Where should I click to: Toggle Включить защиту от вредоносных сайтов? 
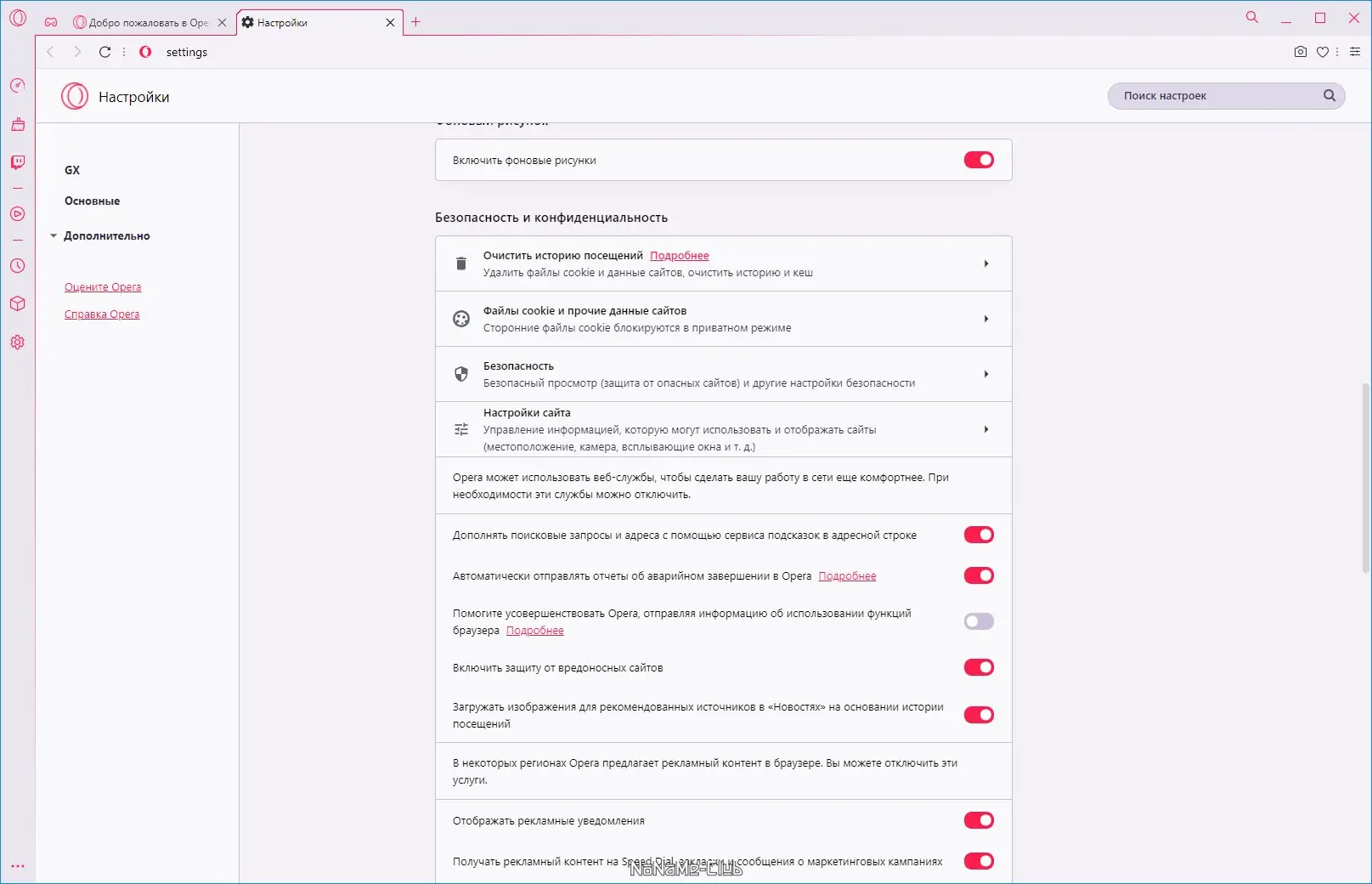click(x=979, y=667)
